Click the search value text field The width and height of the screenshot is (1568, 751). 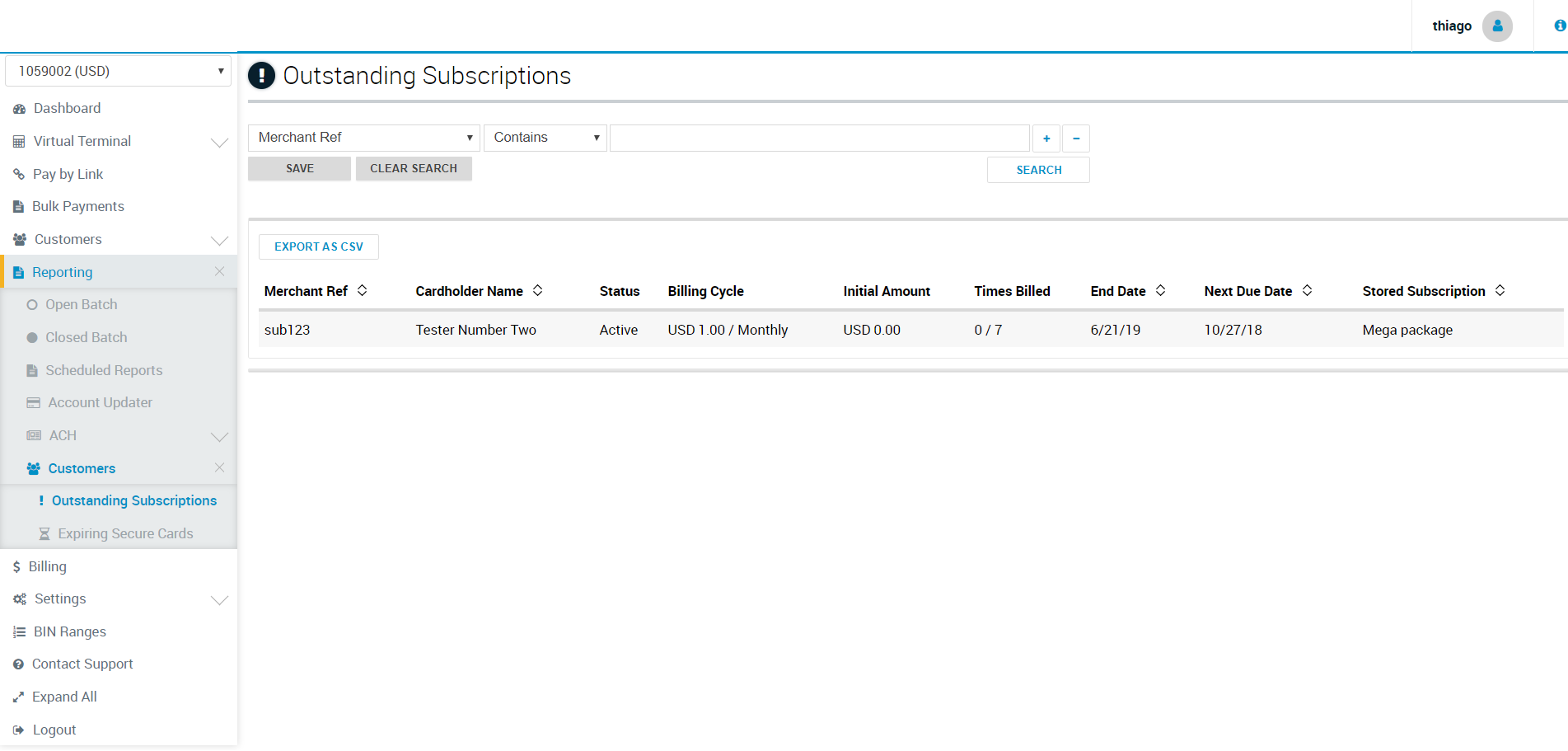819,138
